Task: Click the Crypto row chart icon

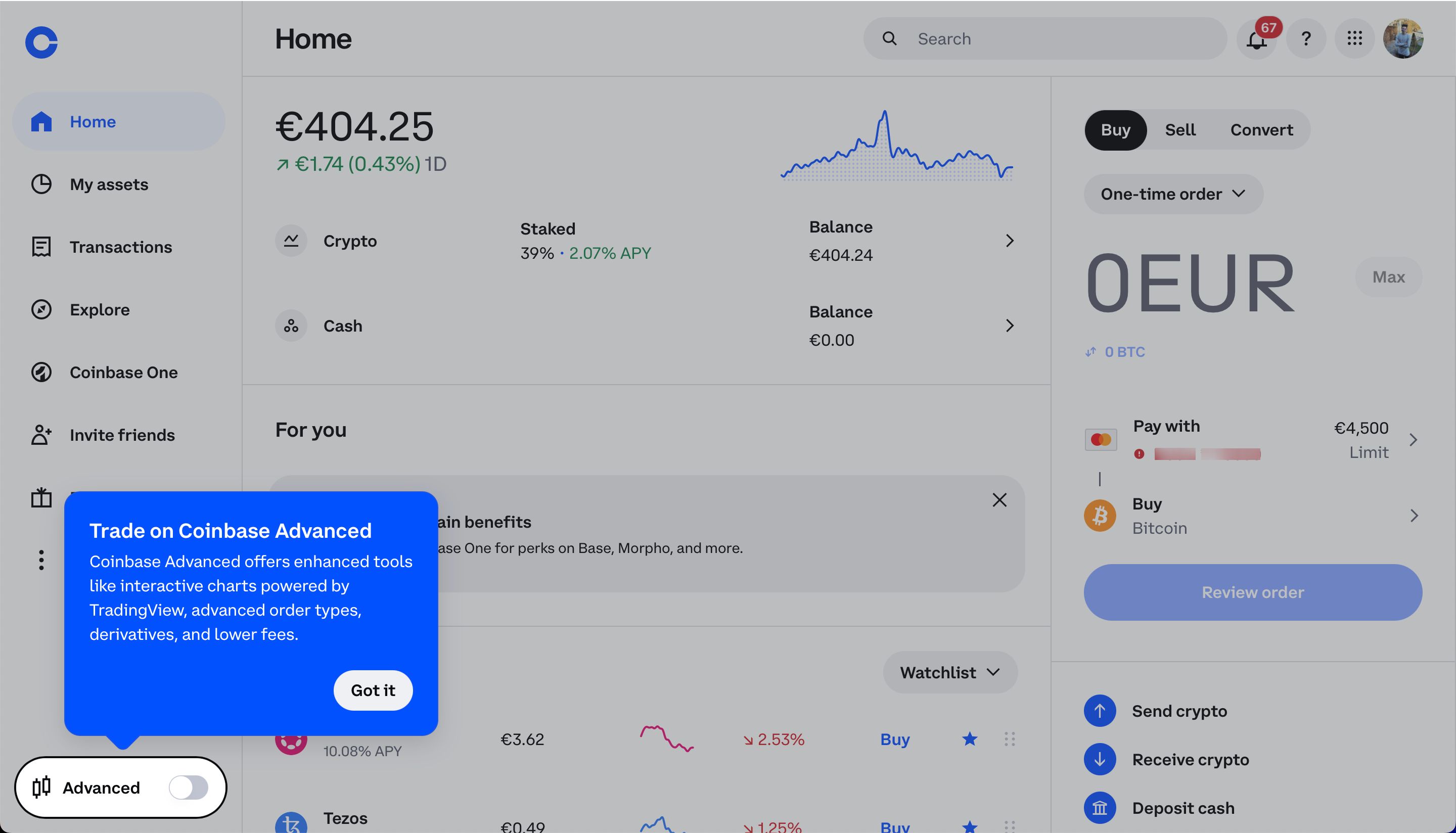Action: (291, 240)
